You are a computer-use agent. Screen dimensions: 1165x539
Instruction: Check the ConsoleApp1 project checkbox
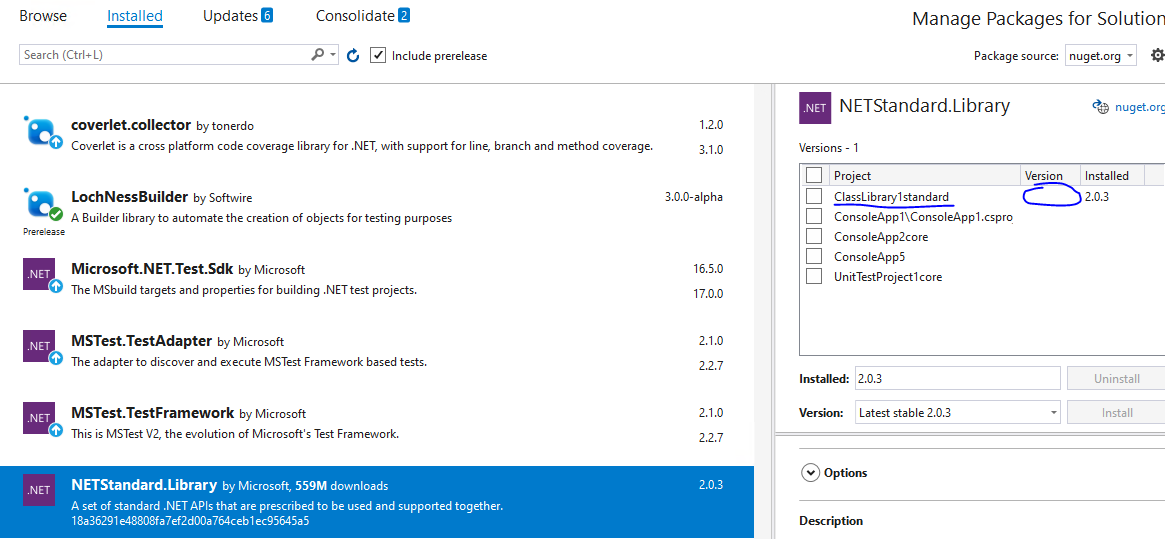814,216
